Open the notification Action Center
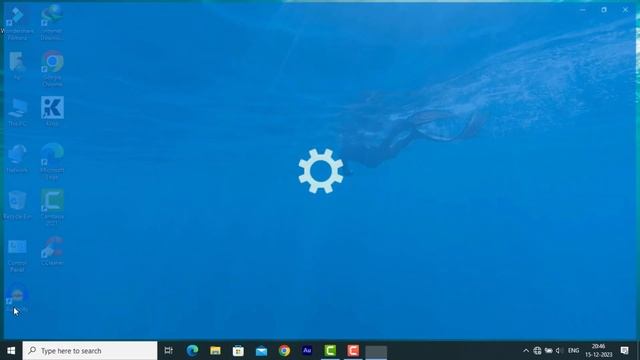The height and width of the screenshot is (360, 640). pyautogui.click(x=624, y=351)
